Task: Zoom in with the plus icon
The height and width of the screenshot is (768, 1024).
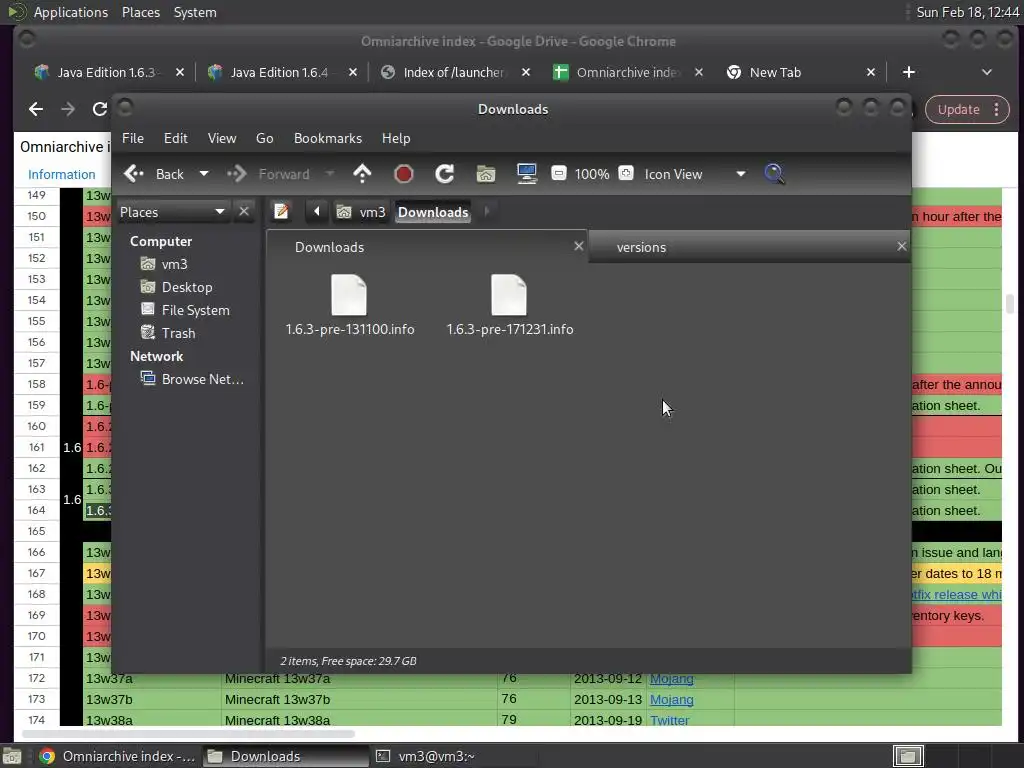Action: coord(626,173)
